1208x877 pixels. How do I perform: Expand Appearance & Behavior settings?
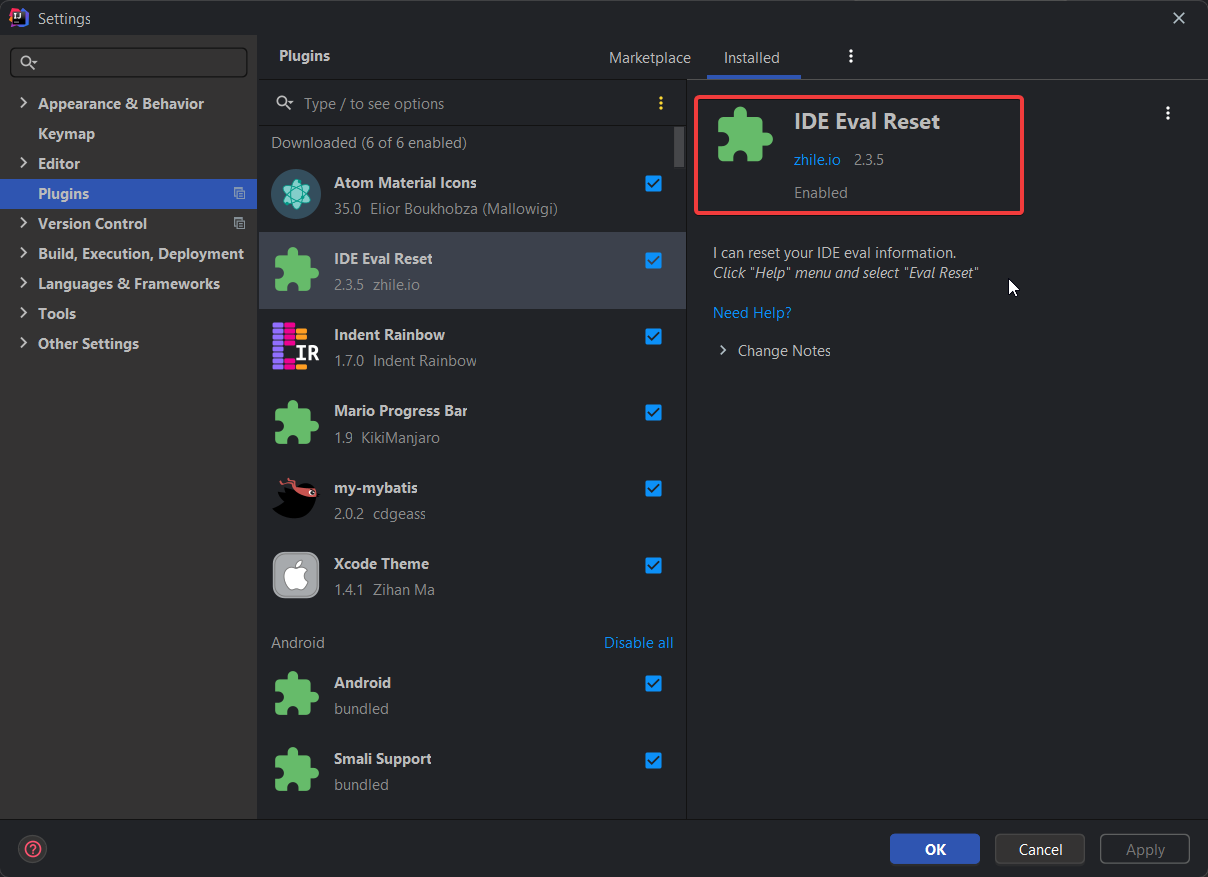point(24,103)
